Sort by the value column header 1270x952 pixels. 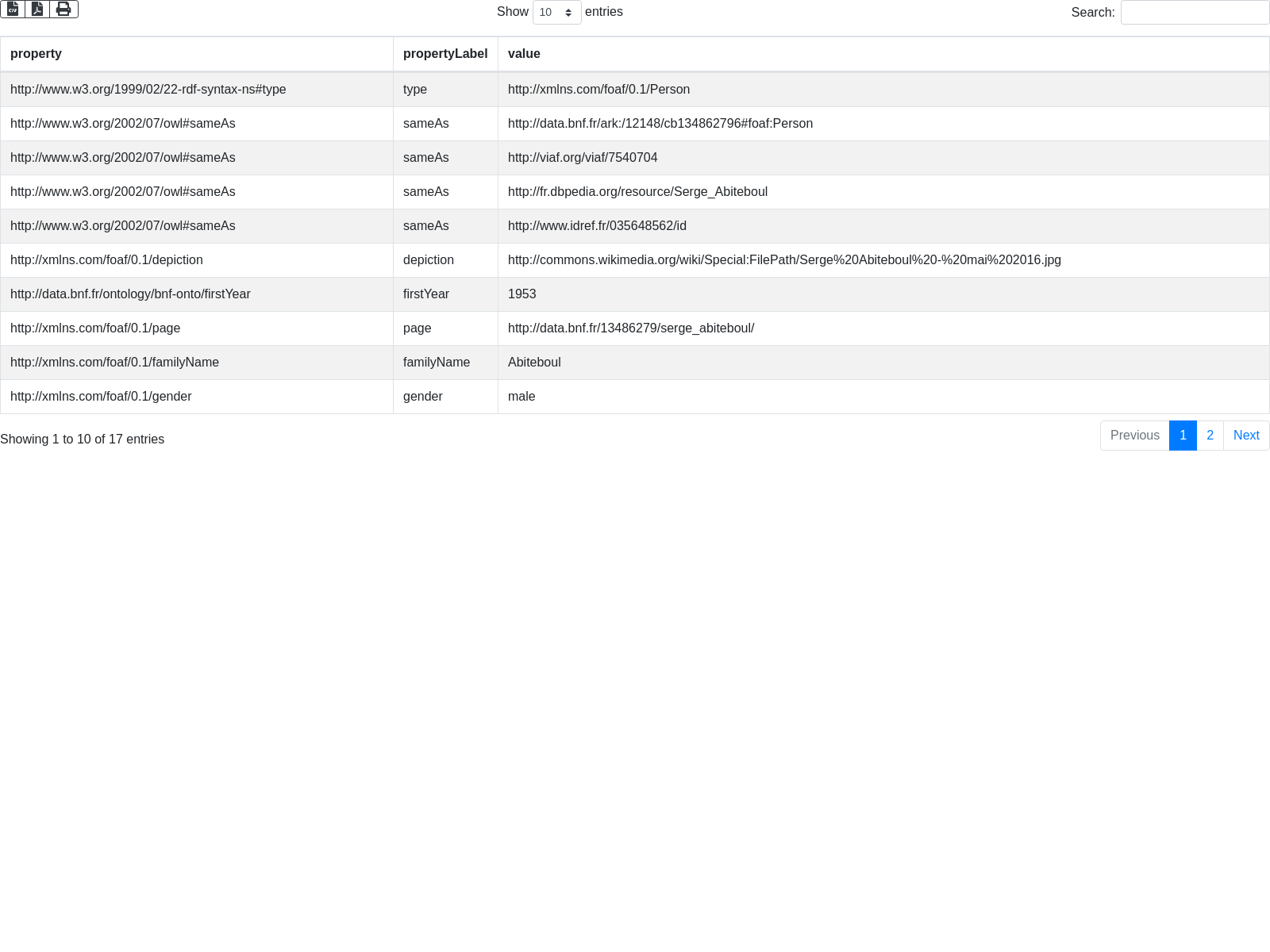(524, 54)
